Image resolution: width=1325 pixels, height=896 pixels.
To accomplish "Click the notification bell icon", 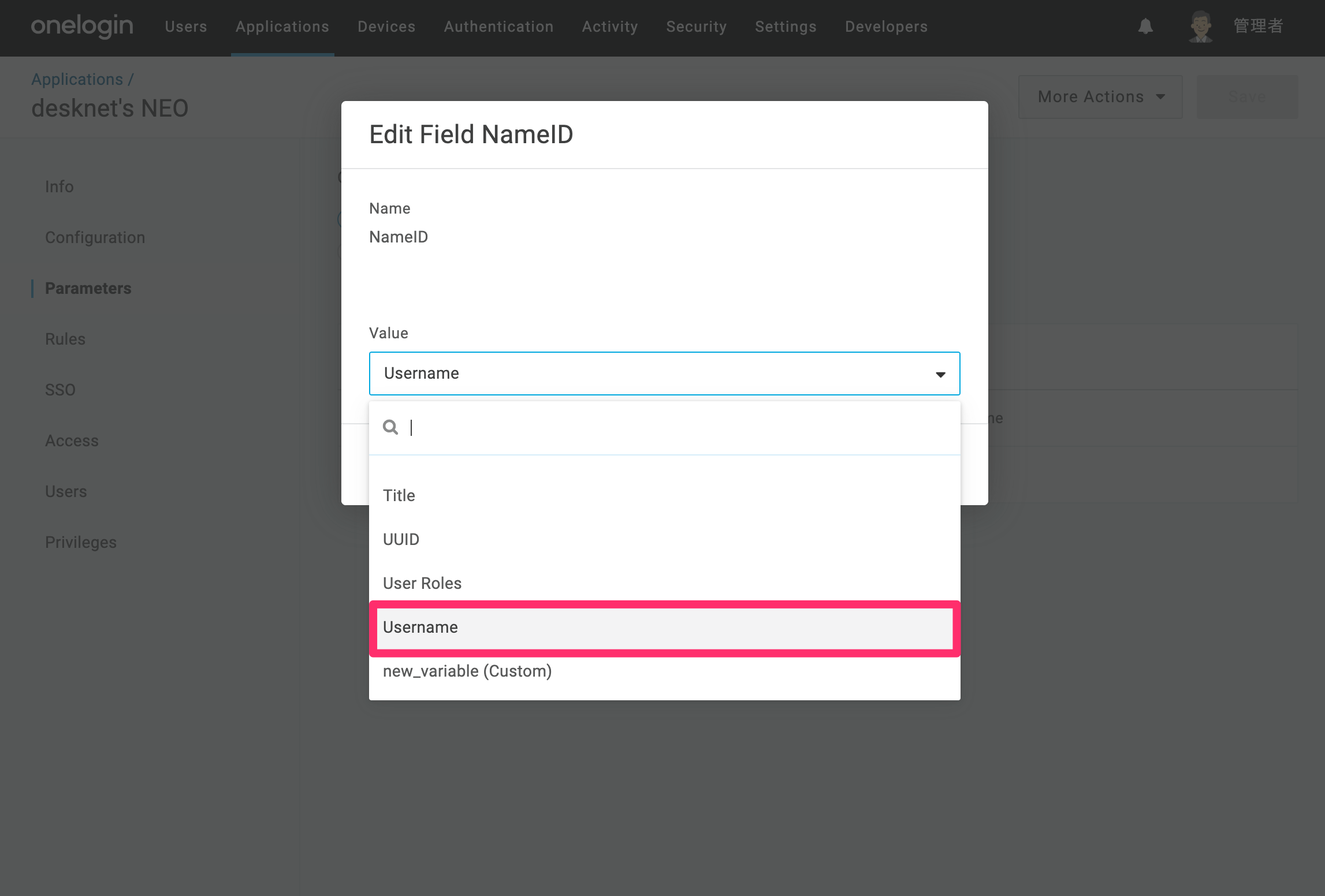I will coord(1145,26).
